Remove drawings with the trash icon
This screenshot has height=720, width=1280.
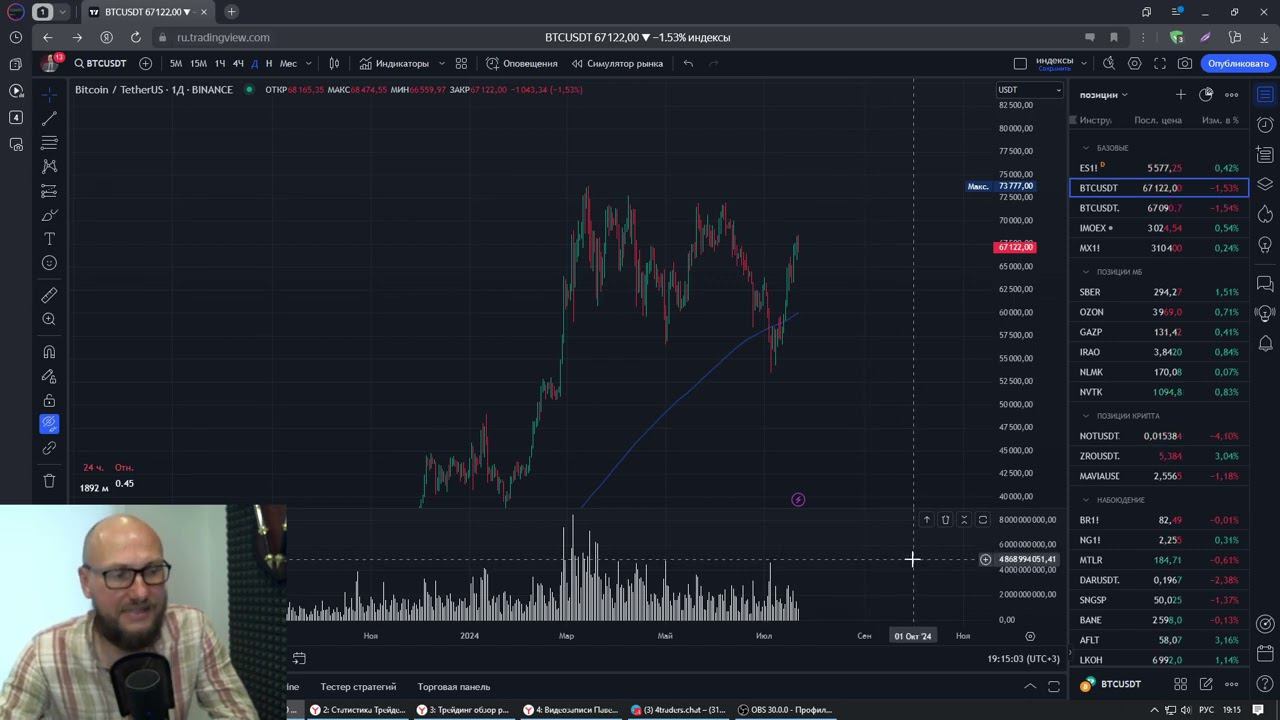click(x=49, y=481)
